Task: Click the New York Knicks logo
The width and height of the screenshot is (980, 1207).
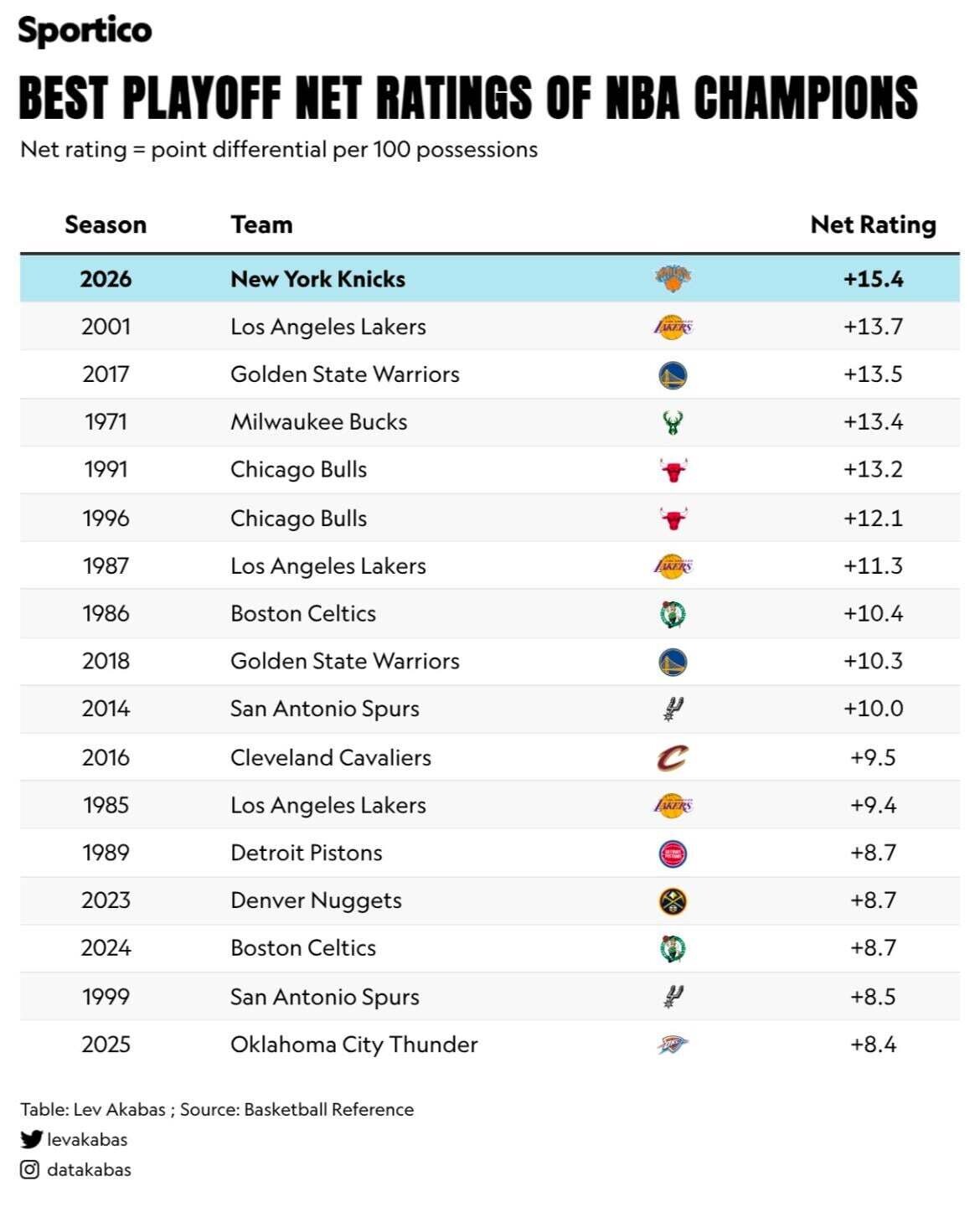Action: [673, 278]
